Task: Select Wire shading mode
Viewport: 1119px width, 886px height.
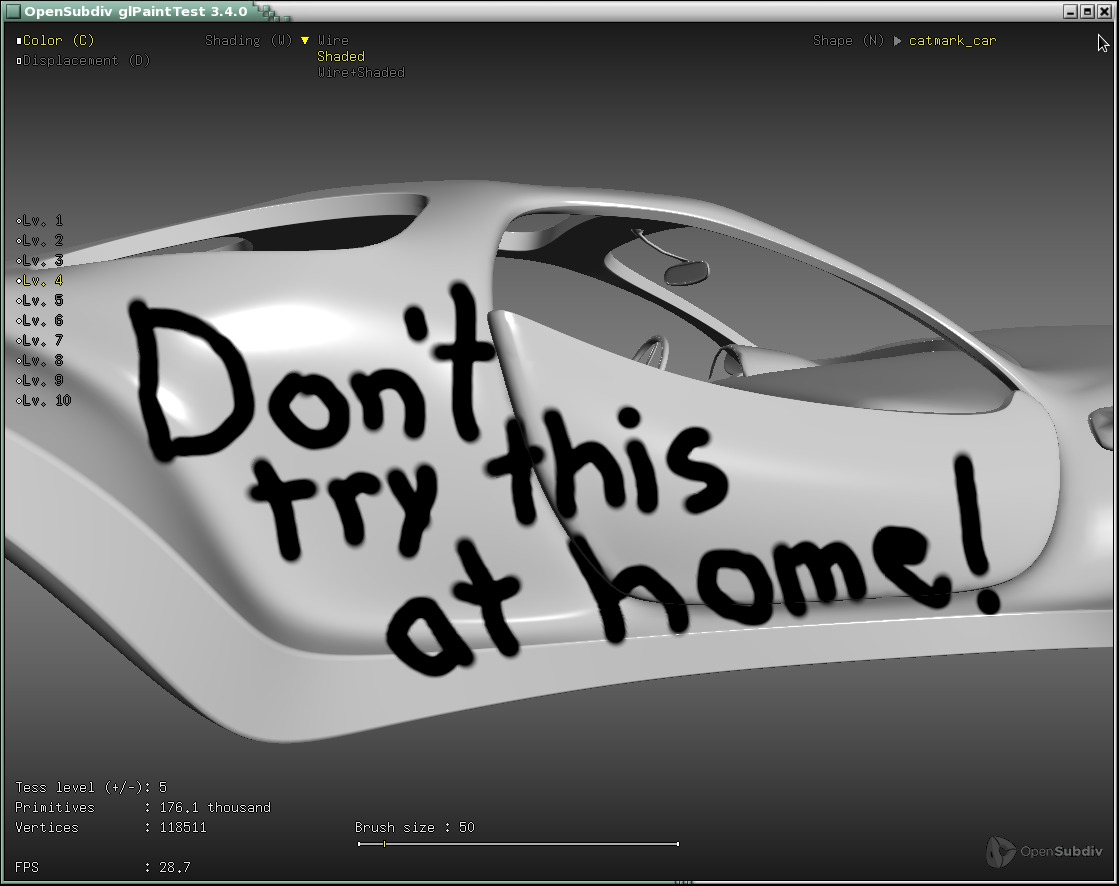Action: (333, 41)
